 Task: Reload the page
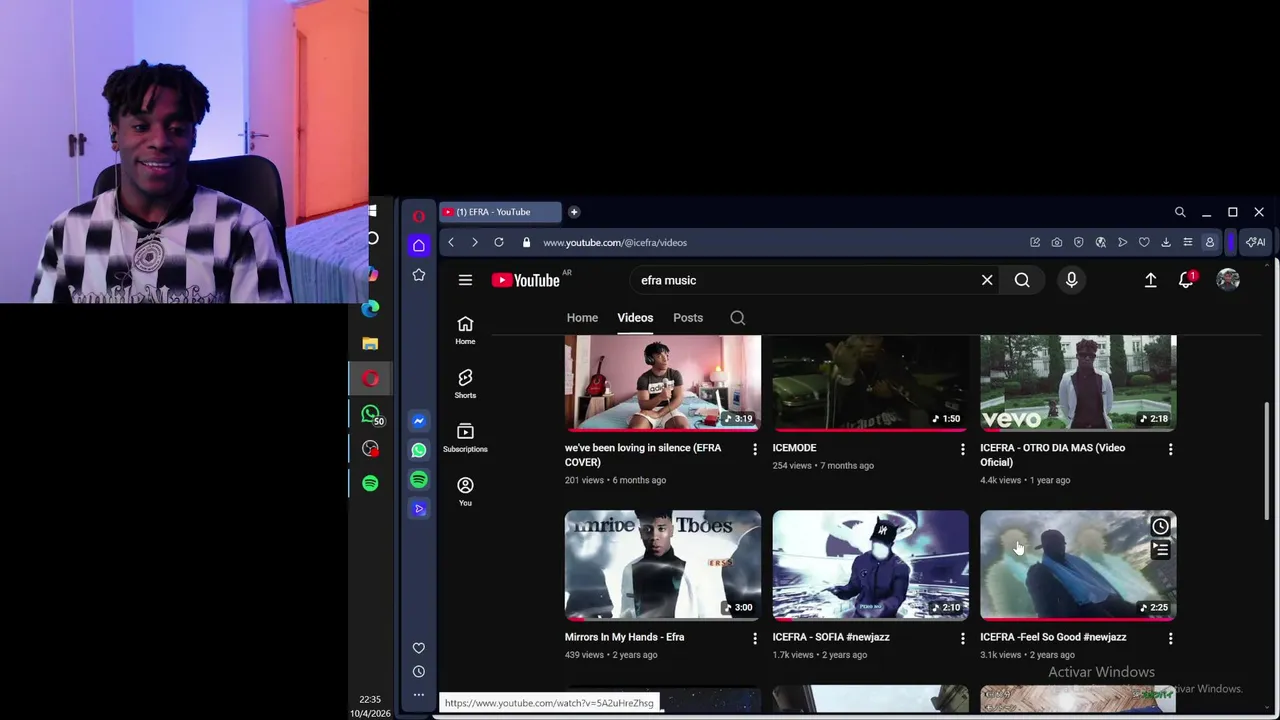click(498, 242)
